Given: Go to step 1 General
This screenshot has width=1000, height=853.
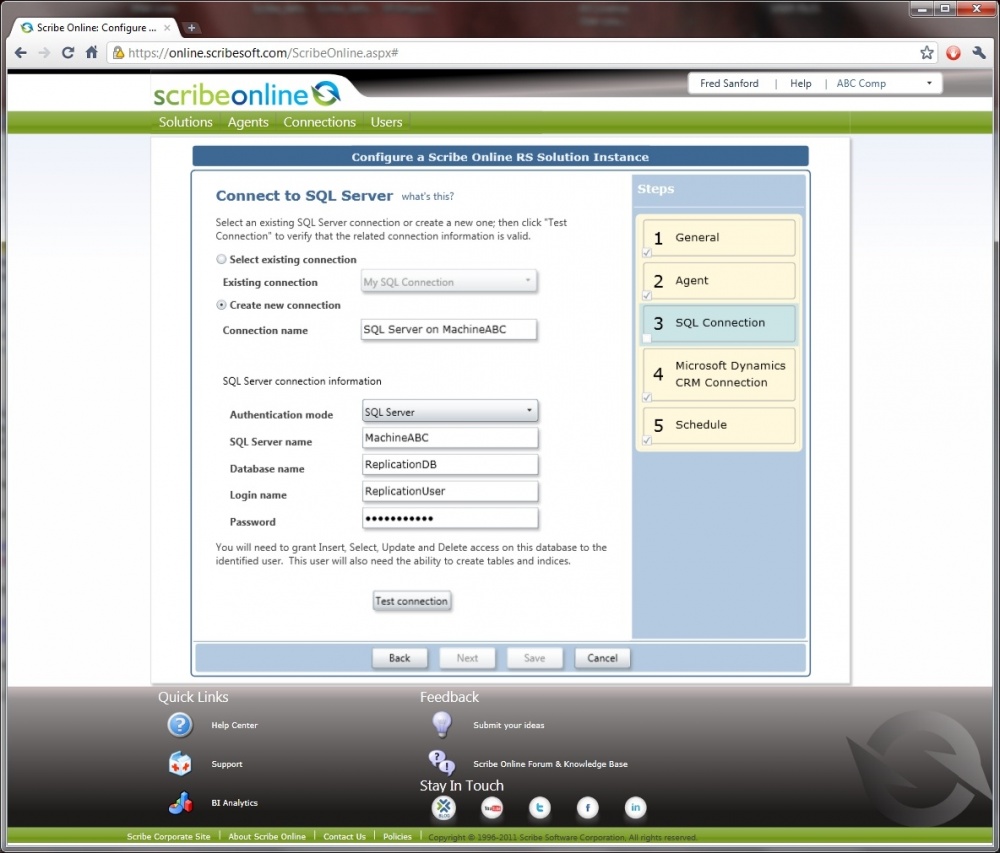Looking at the screenshot, I should [719, 238].
